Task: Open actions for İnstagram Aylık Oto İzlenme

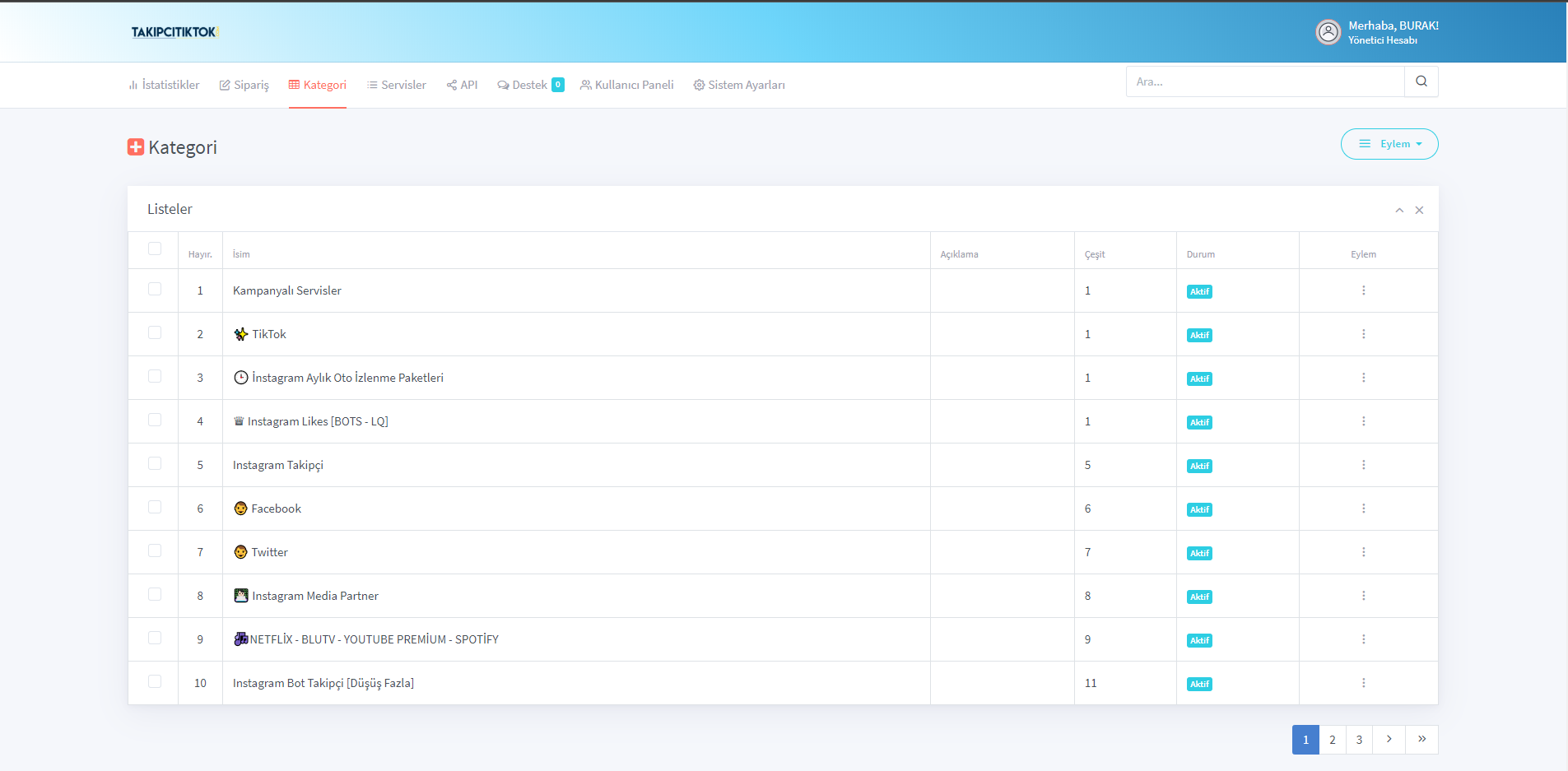Action: point(1364,378)
